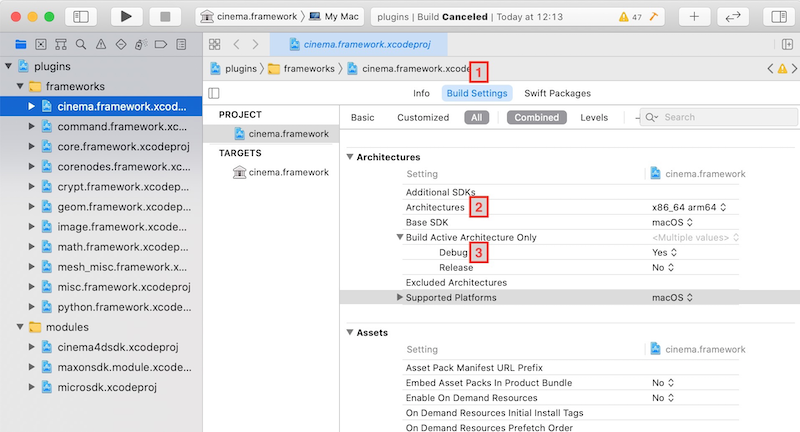This screenshot has width=800, height=432.
Task: Open the Swift Packages tab
Action: click(557, 93)
